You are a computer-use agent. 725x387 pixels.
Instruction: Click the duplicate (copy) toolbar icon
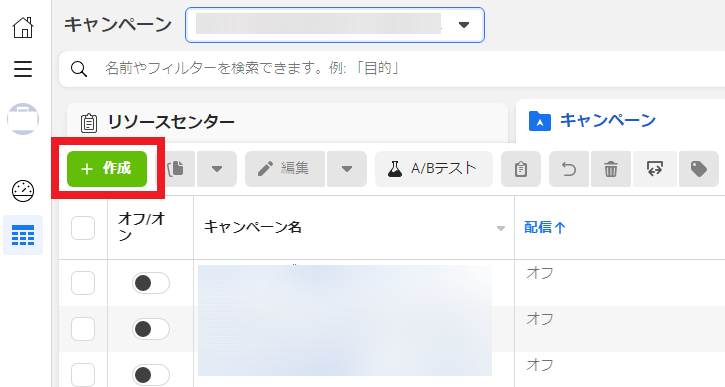click(x=177, y=169)
